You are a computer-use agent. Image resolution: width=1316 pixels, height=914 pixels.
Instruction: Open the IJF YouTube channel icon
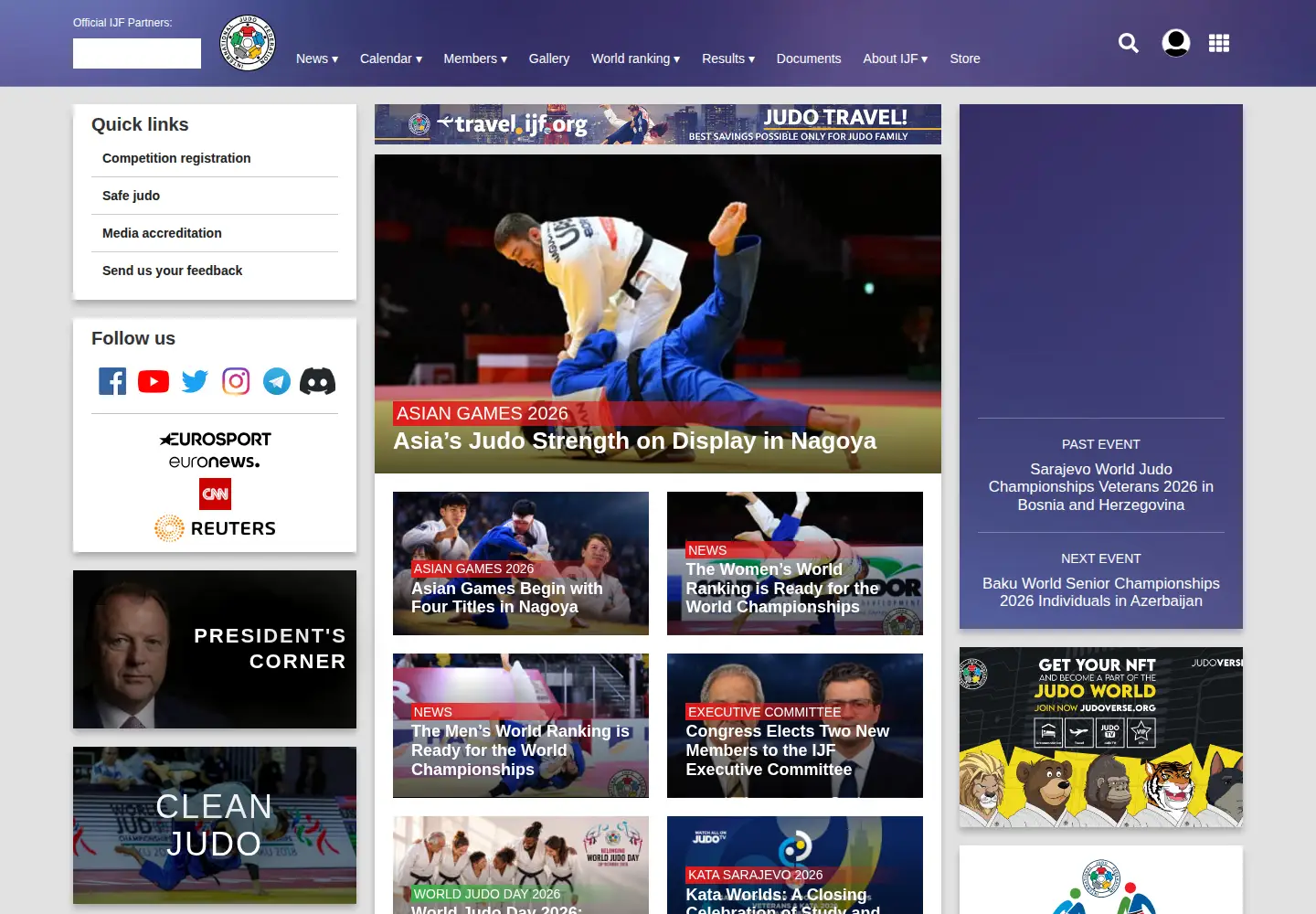(x=154, y=381)
